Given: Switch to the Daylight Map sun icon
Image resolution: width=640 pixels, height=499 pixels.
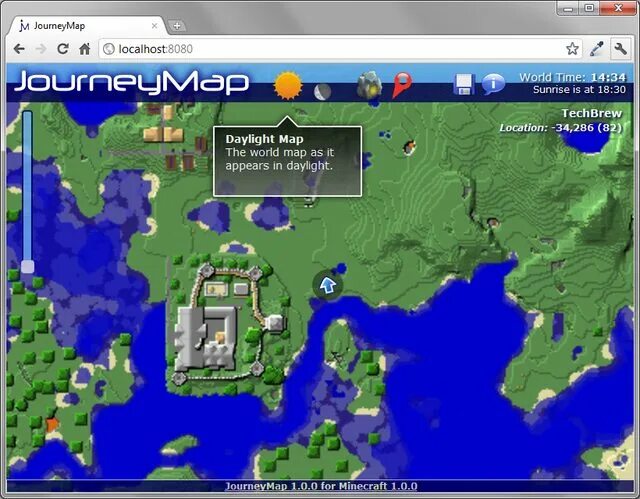Looking at the screenshot, I should coord(288,86).
